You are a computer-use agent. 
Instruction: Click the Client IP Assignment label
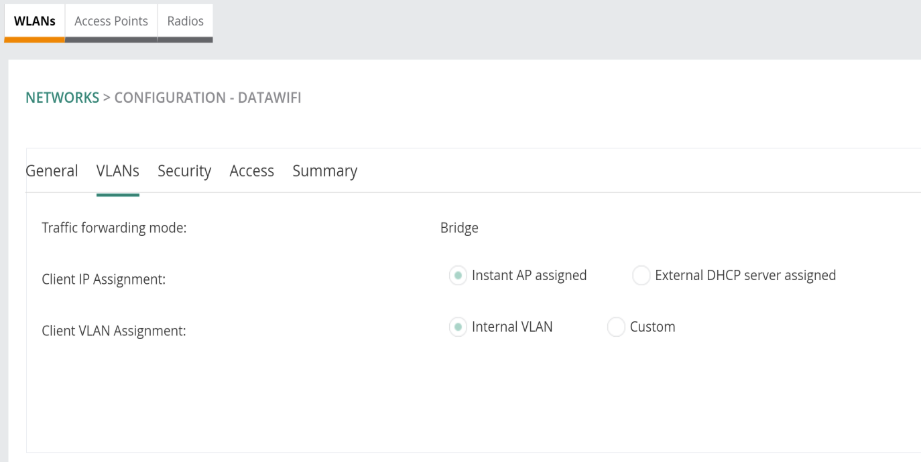click(103, 279)
